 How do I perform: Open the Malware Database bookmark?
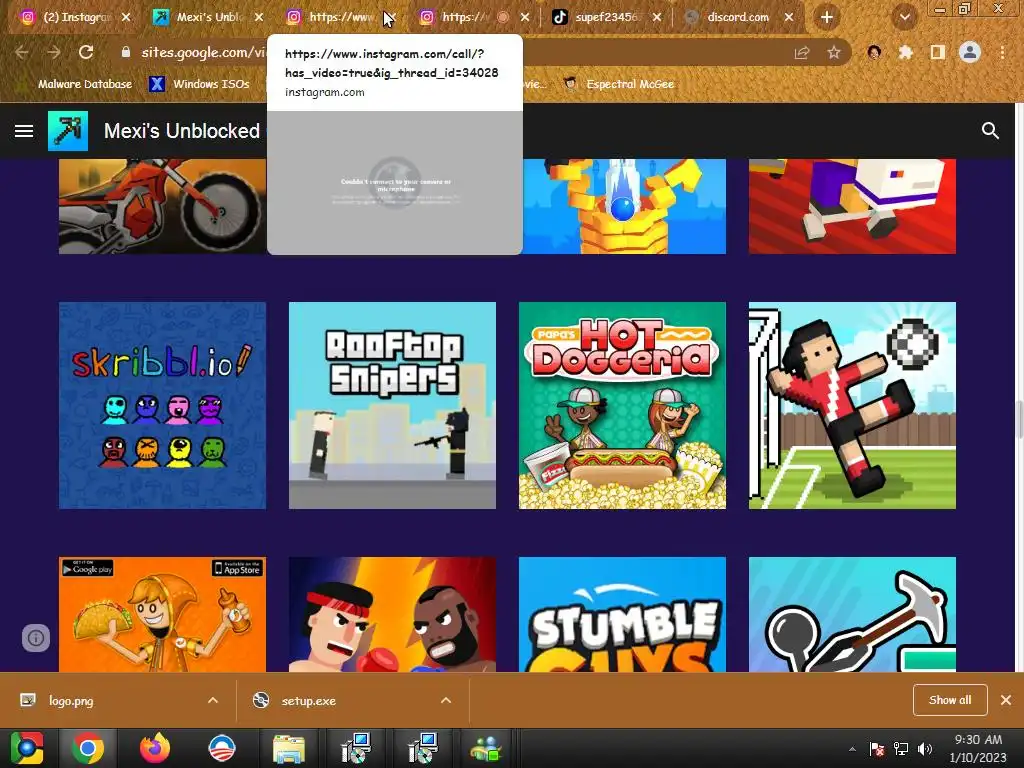point(85,84)
